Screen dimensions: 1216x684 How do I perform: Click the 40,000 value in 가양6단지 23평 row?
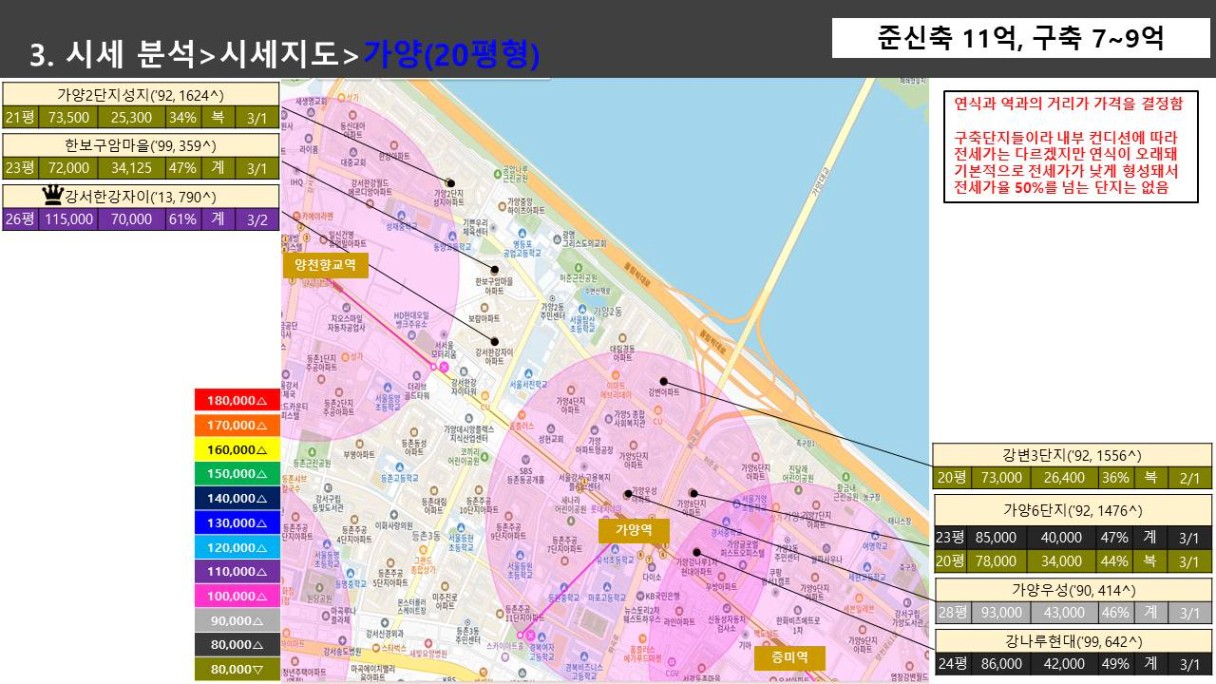1063,537
